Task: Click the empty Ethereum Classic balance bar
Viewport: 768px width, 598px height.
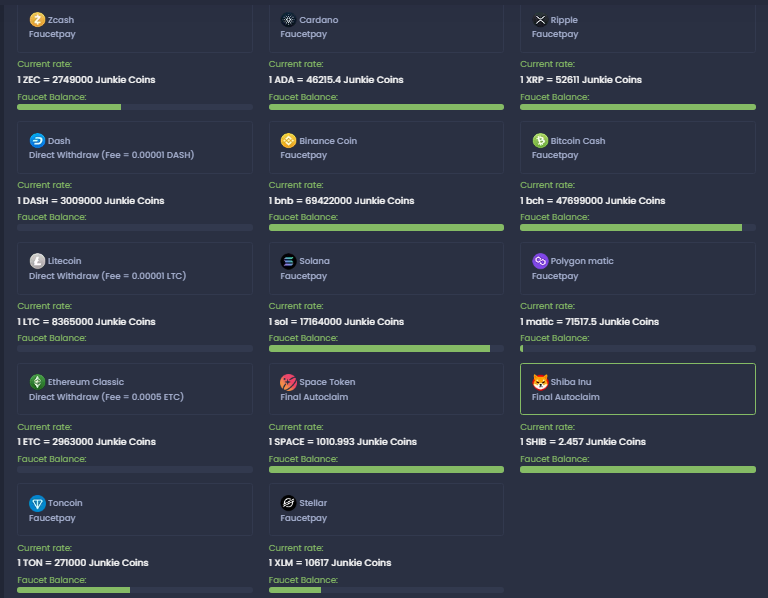Action: point(135,469)
